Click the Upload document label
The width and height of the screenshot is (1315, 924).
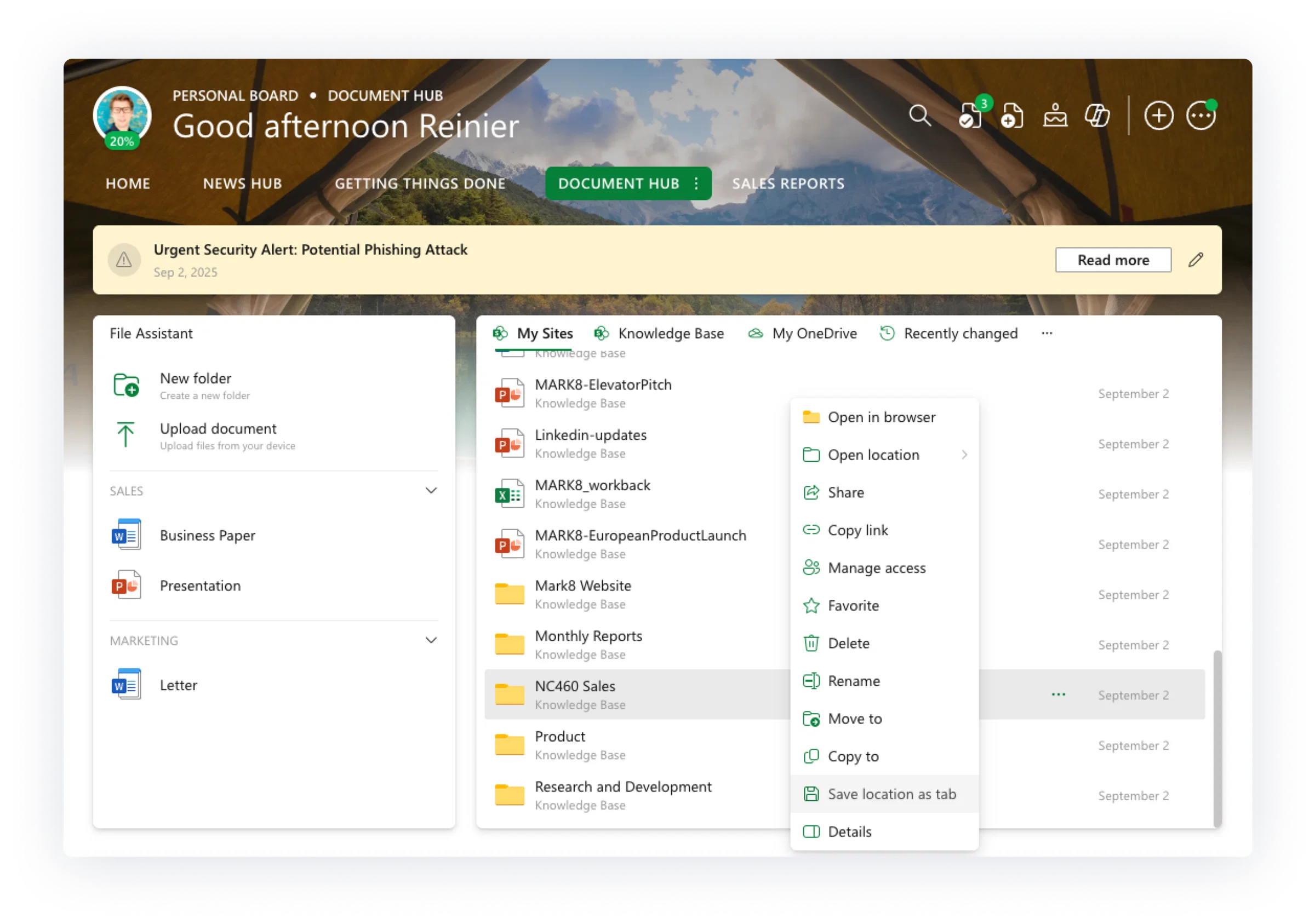click(x=218, y=428)
